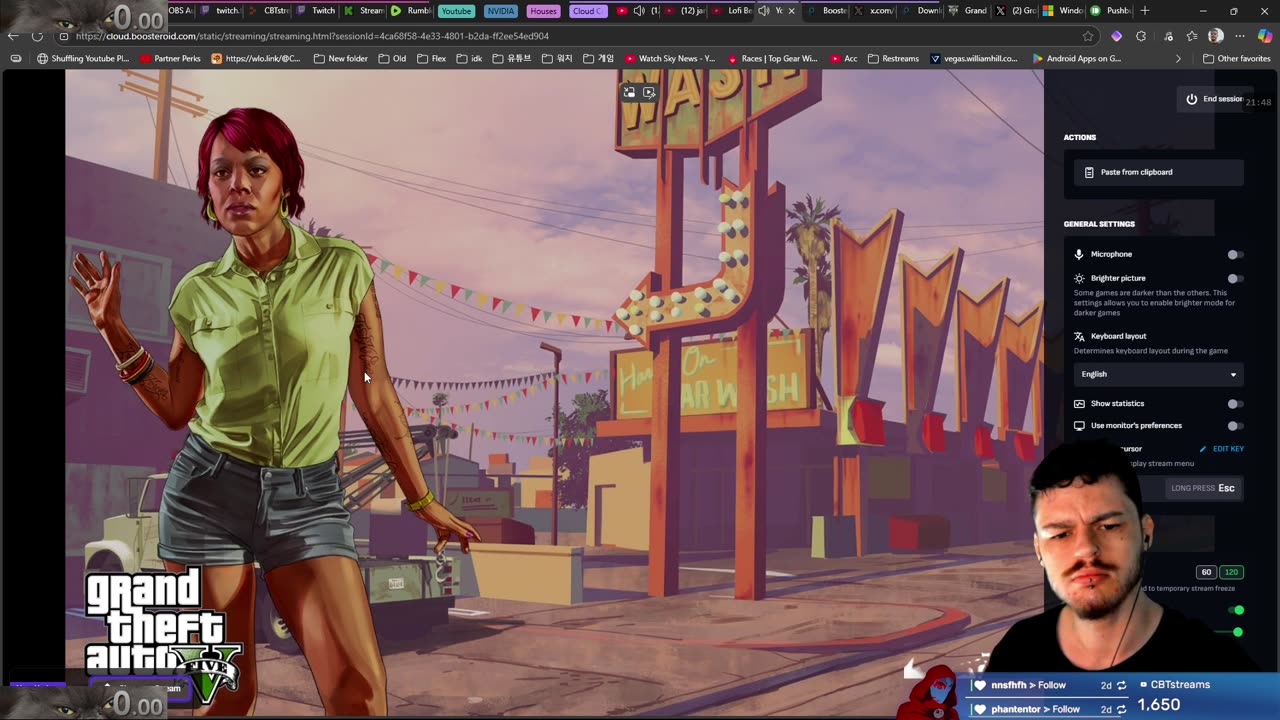Select the 60 FPS option
This screenshot has width=1280, height=720.
click(1206, 572)
